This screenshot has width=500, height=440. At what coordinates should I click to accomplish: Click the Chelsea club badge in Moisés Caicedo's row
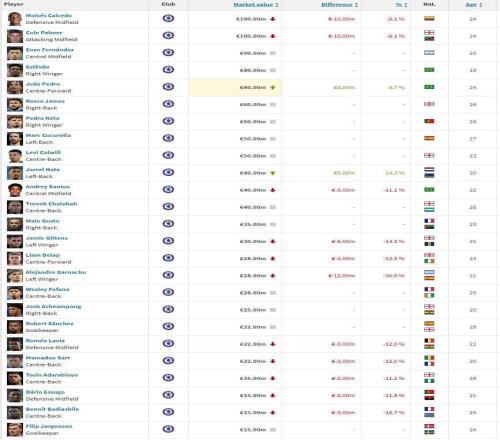tap(168, 18)
